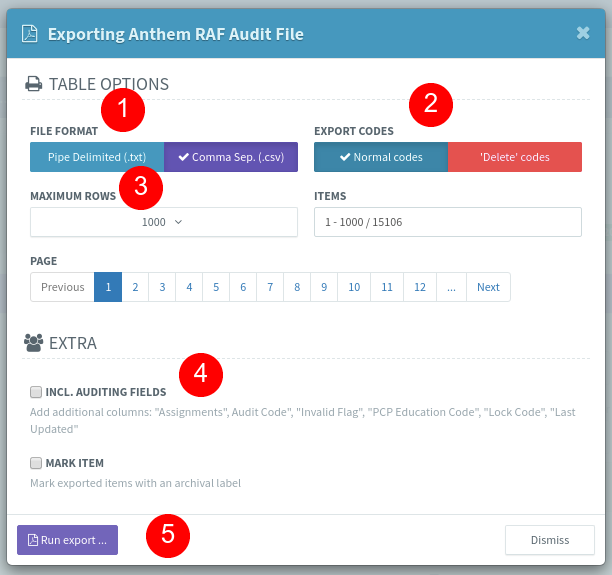Click the people icon beside EXTRA heading

pos(34,343)
